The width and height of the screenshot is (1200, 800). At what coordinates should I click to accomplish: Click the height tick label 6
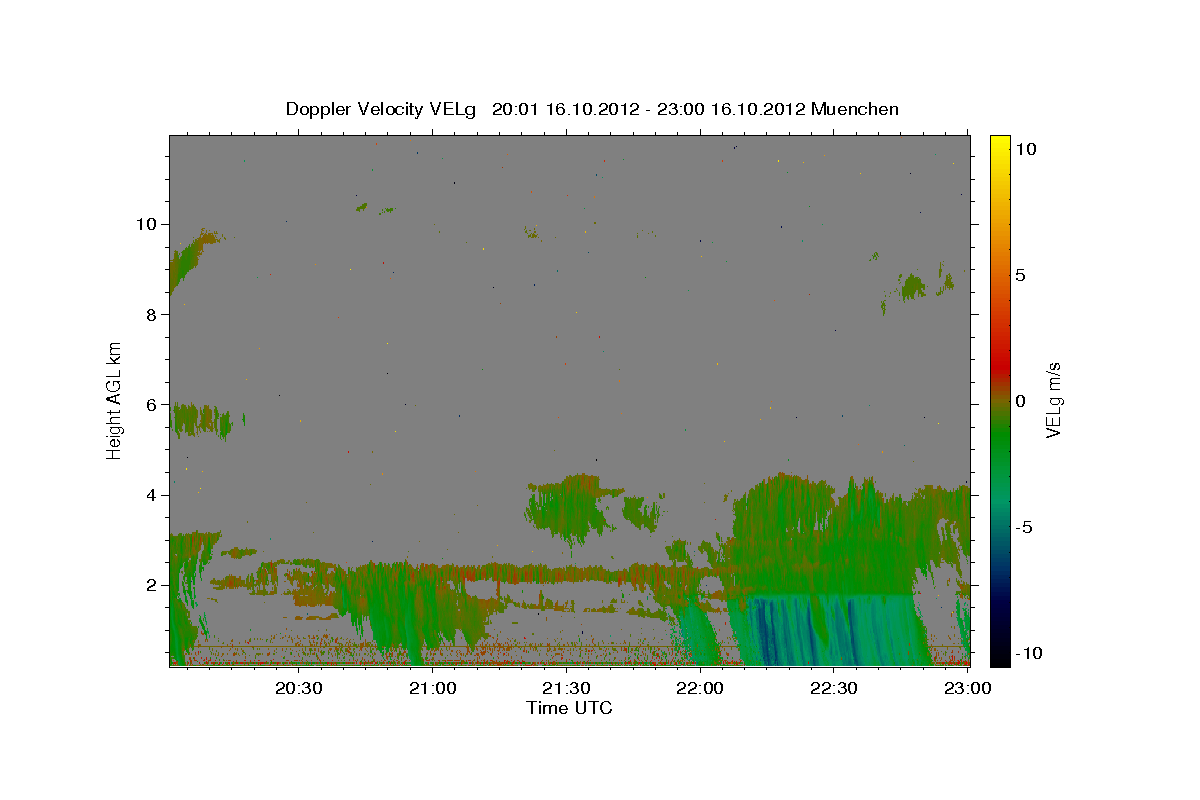153,405
